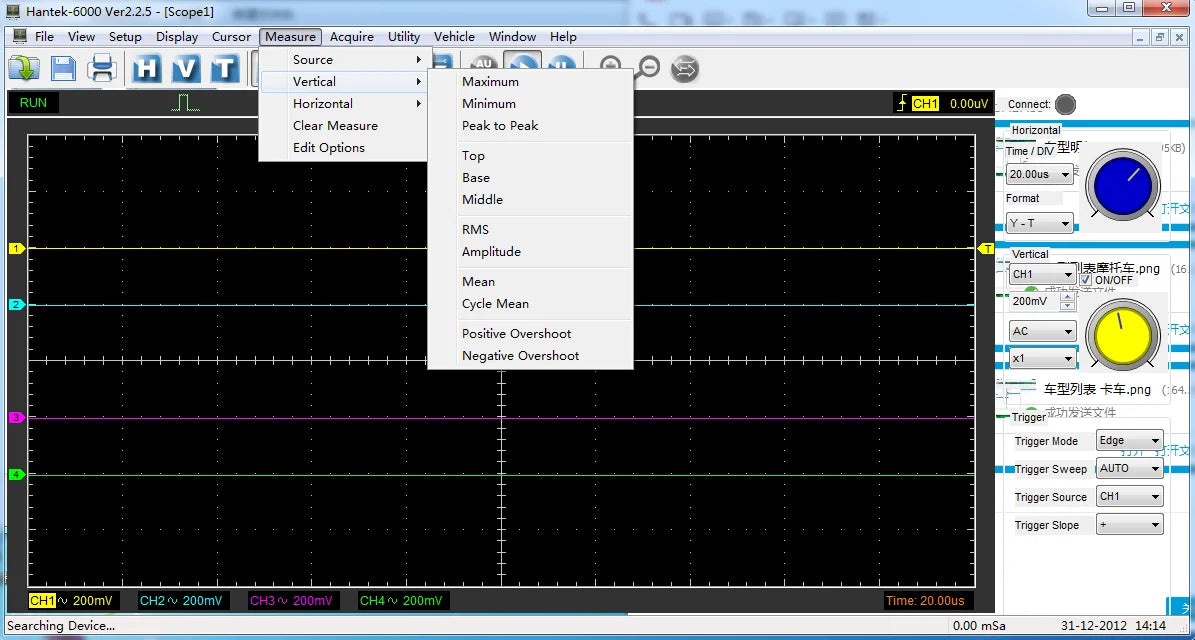The width and height of the screenshot is (1195, 640).
Task: Choose RMS from the Vertical submenu
Action: tap(475, 230)
